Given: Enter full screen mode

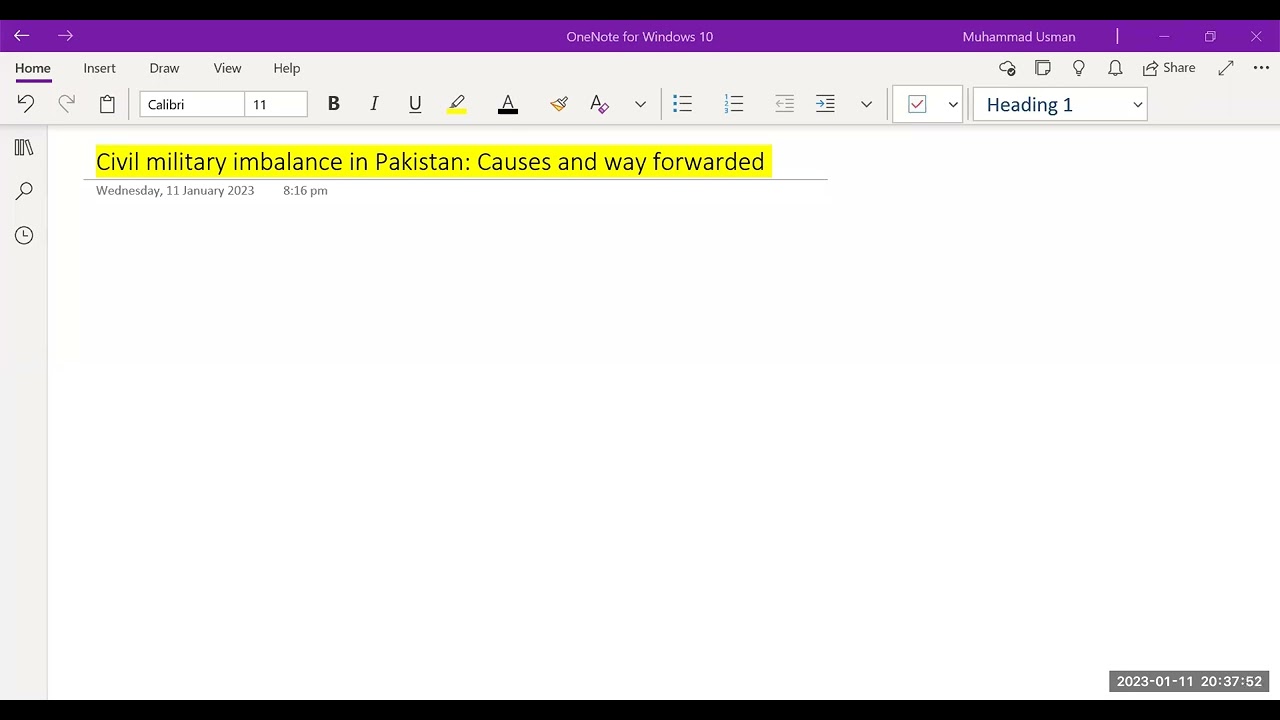Looking at the screenshot, I should tap(1226, 68).
